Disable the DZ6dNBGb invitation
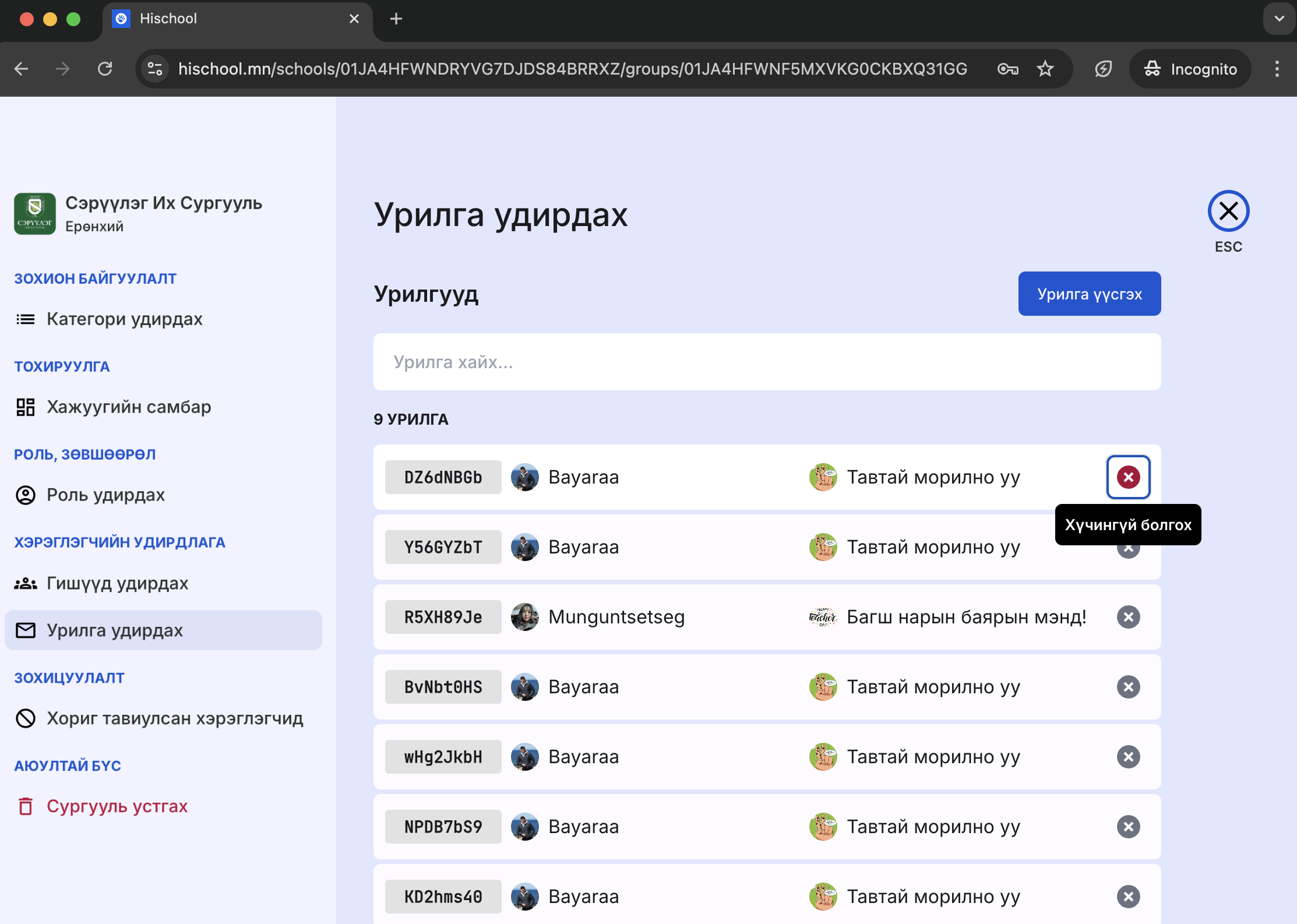 1128,477
